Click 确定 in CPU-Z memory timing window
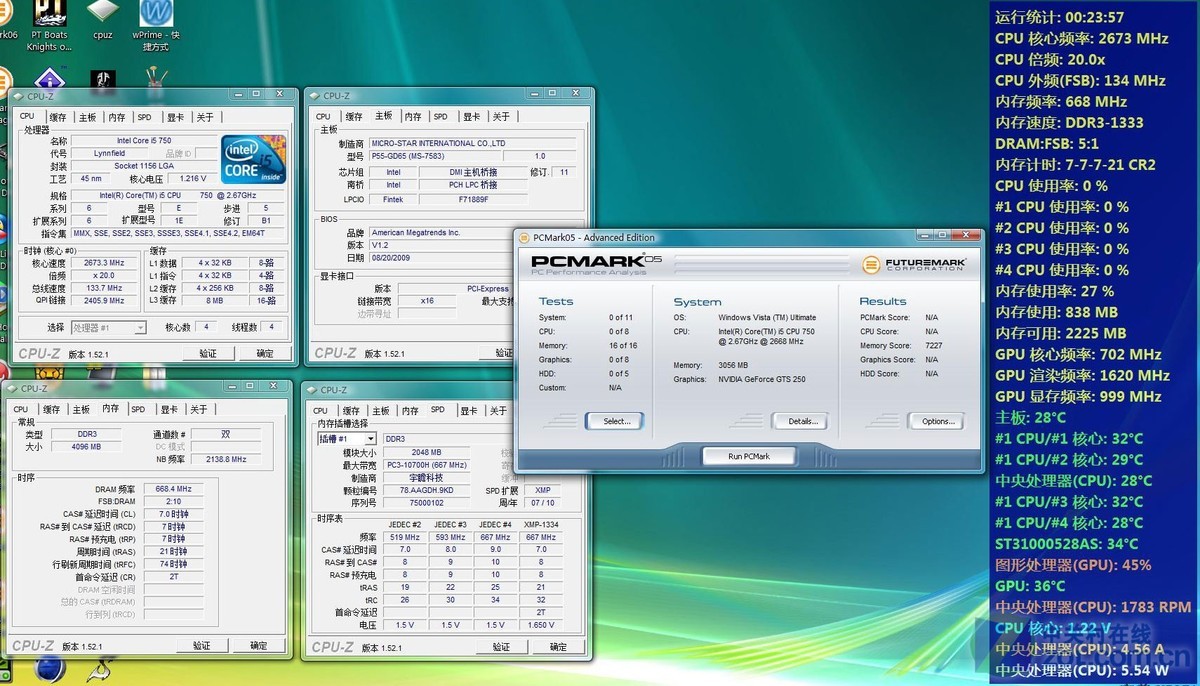The image size is (1200, 686). tap(259, 645)
